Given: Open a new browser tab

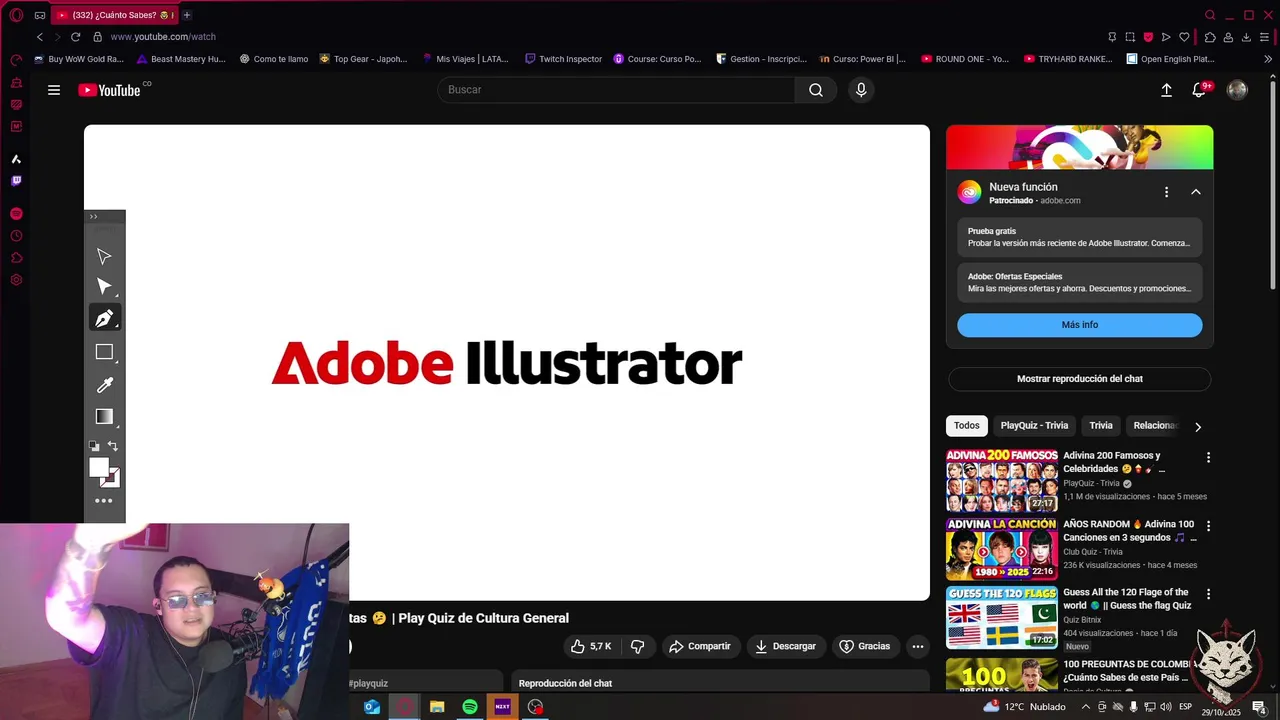Looking at the screenshot, I should 187,15.
